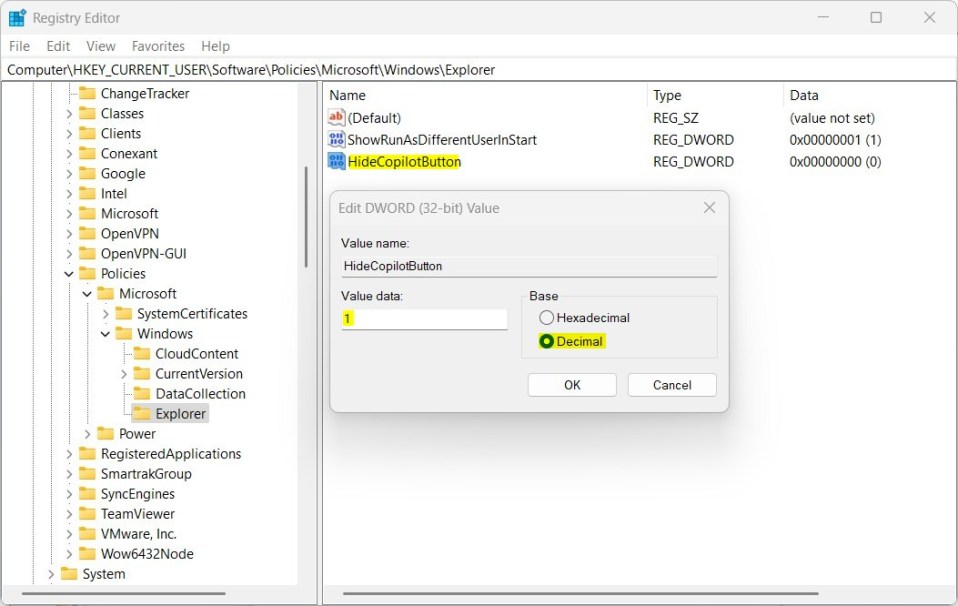Select the Hexadecimal base radio button
This screenshot has width=958, height=606.
pos(546,318)
